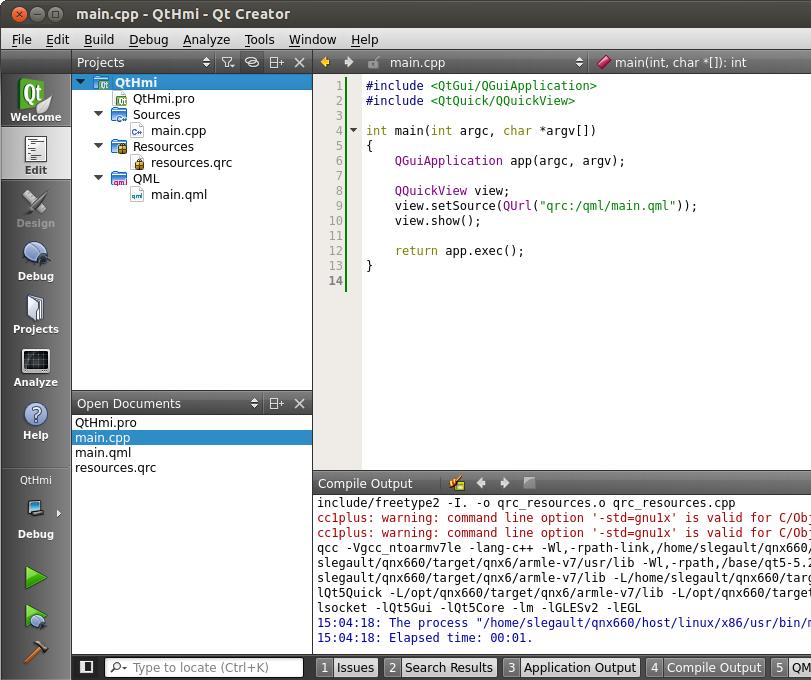811x680 pixels.
Task: Fold the main function at line 4
Action: click(x=354, y=130)
